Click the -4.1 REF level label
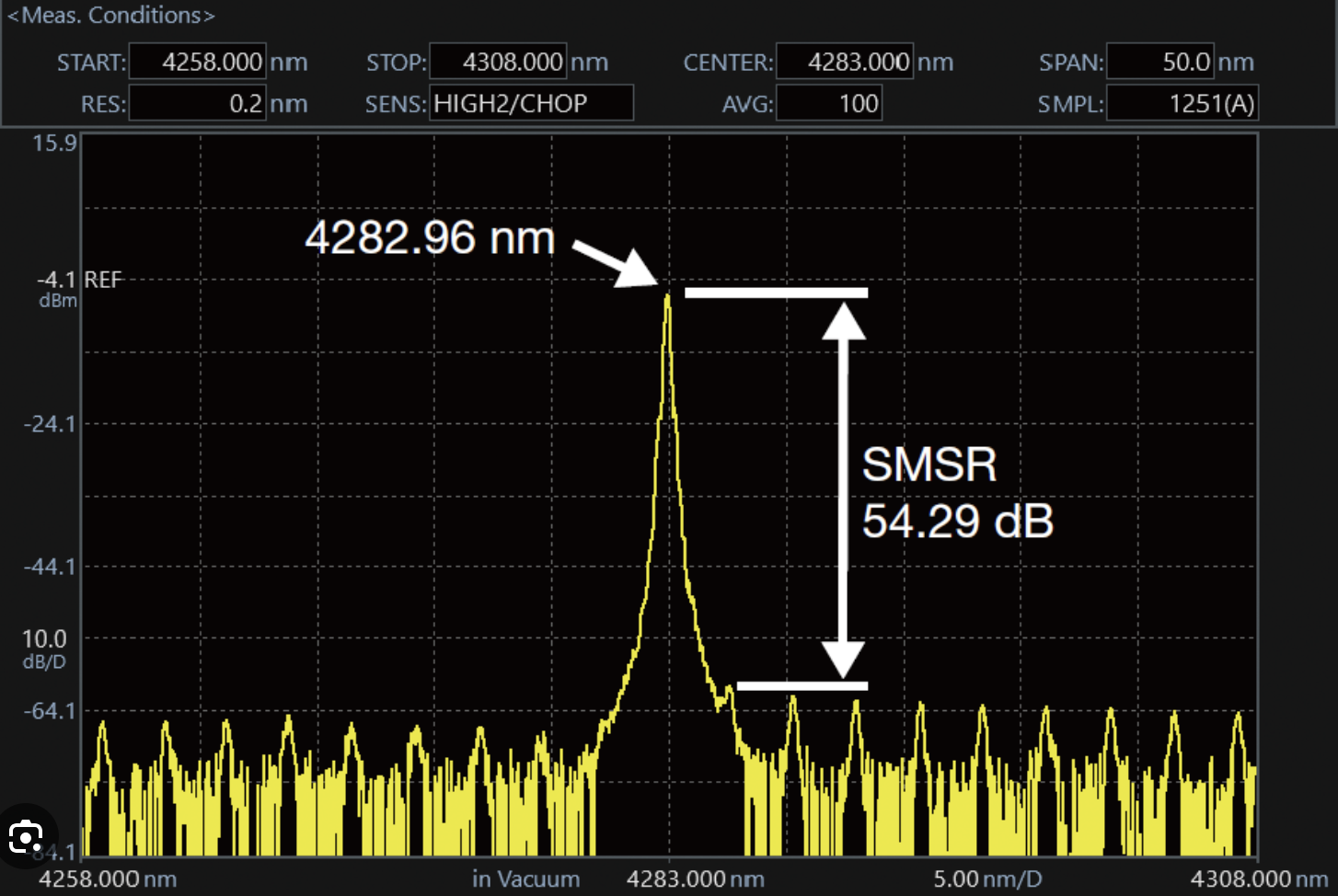 (x=79, y=280)
